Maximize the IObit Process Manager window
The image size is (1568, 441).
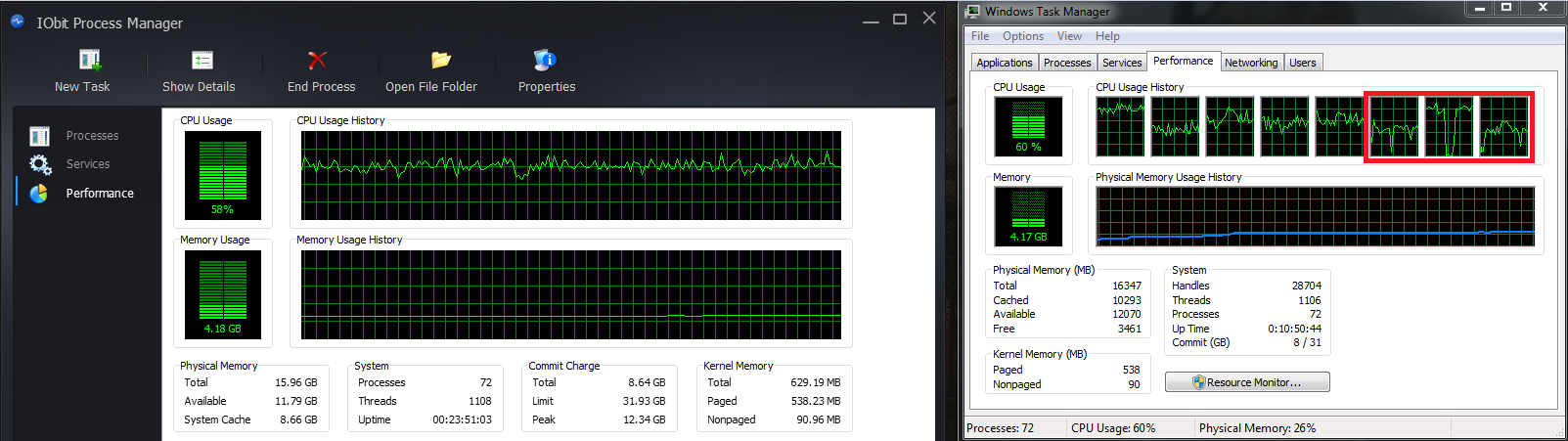point(900,19)
